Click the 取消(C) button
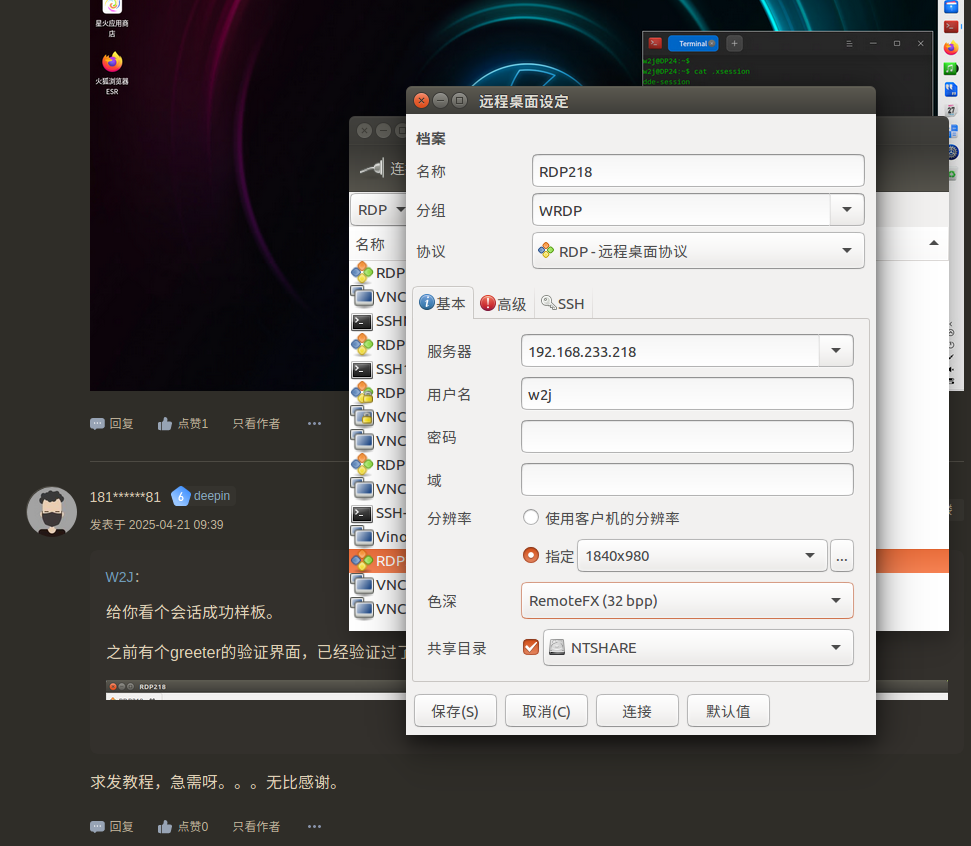 click(x=546, y=711)
